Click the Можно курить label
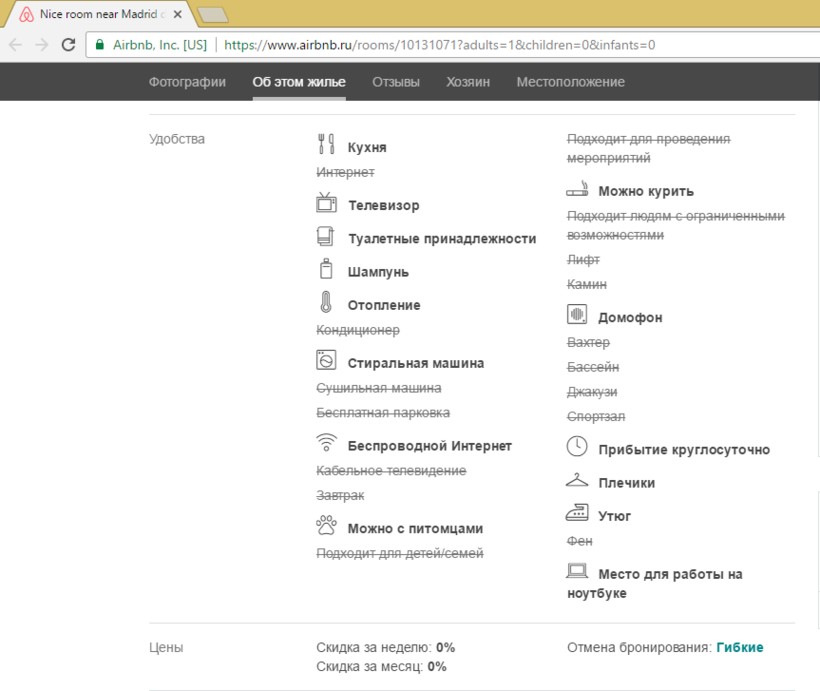This screenshot has height=691, width=820. pyautogui.click(x=646, y=191)
